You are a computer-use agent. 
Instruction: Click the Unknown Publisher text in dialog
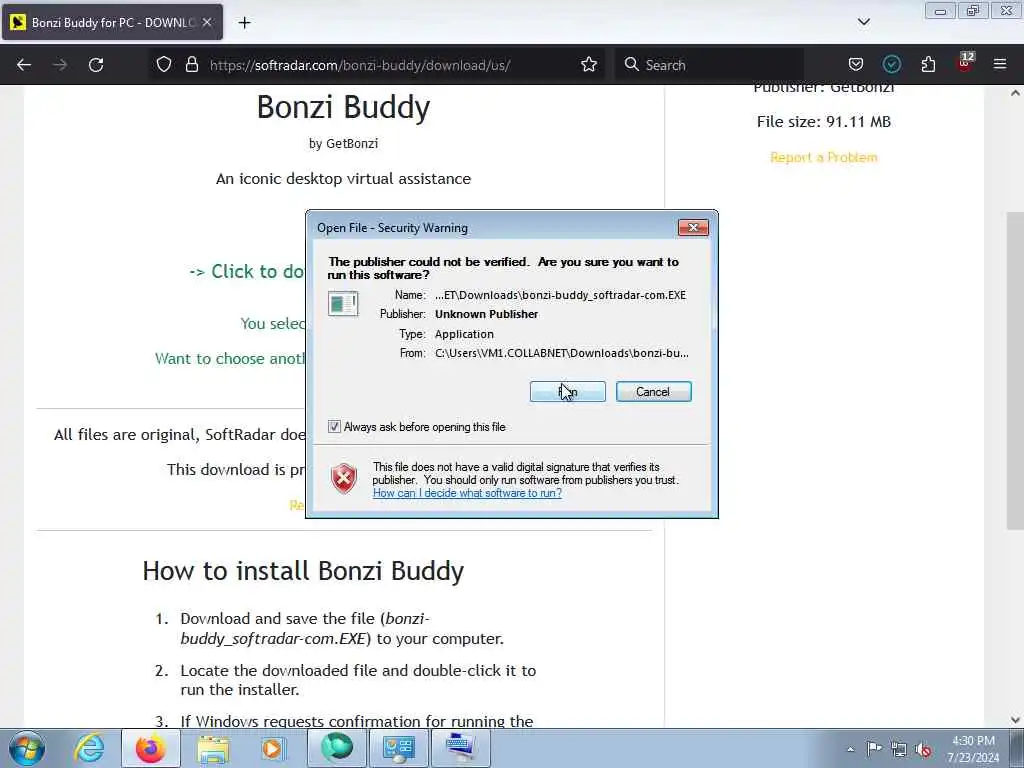pos(487,314)
